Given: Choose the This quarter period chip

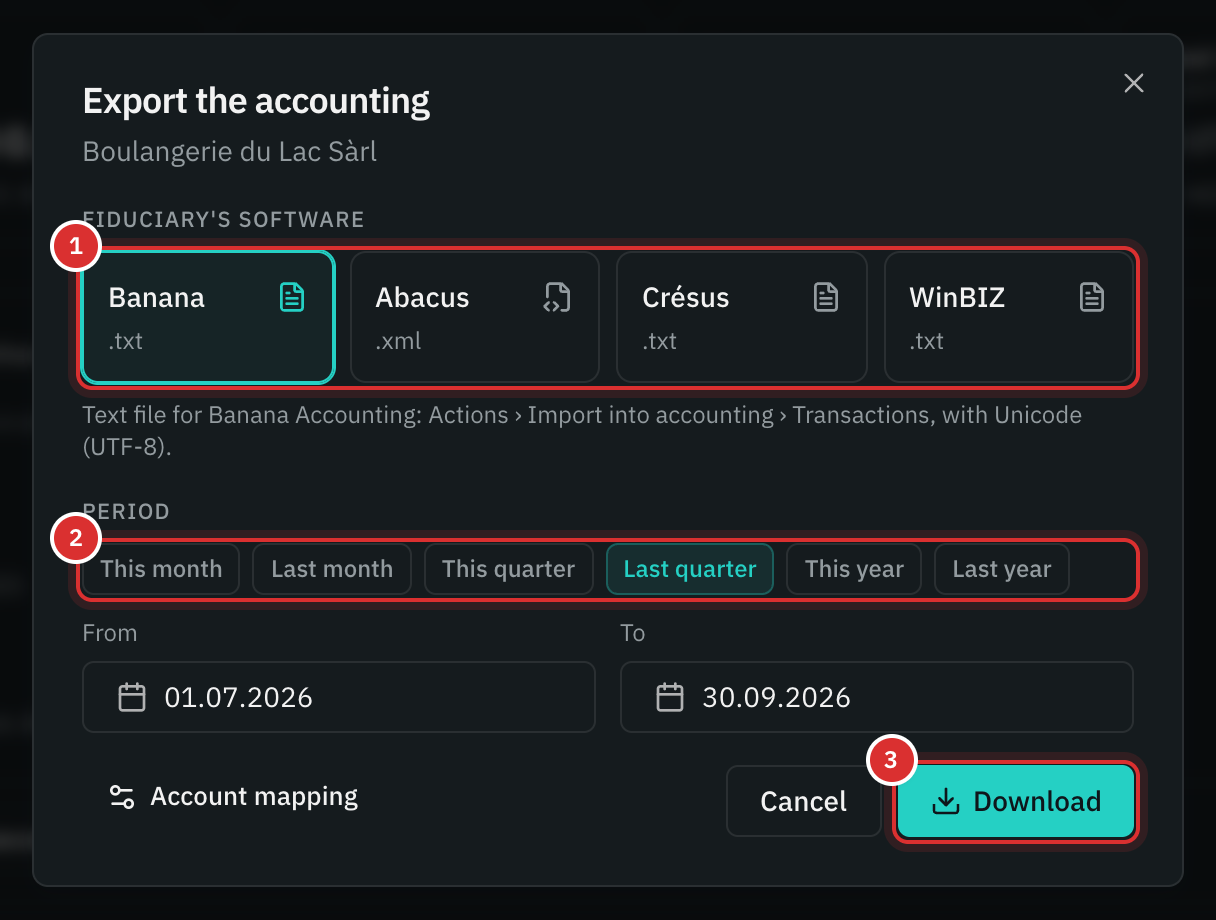Looking at the screenshot, I should point(508,569).
